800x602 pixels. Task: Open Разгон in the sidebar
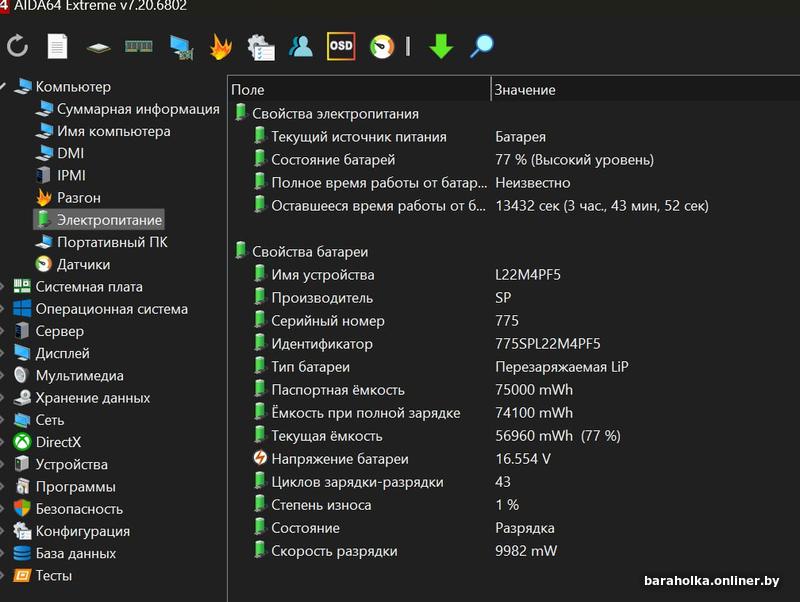click(x=68, y=197)
